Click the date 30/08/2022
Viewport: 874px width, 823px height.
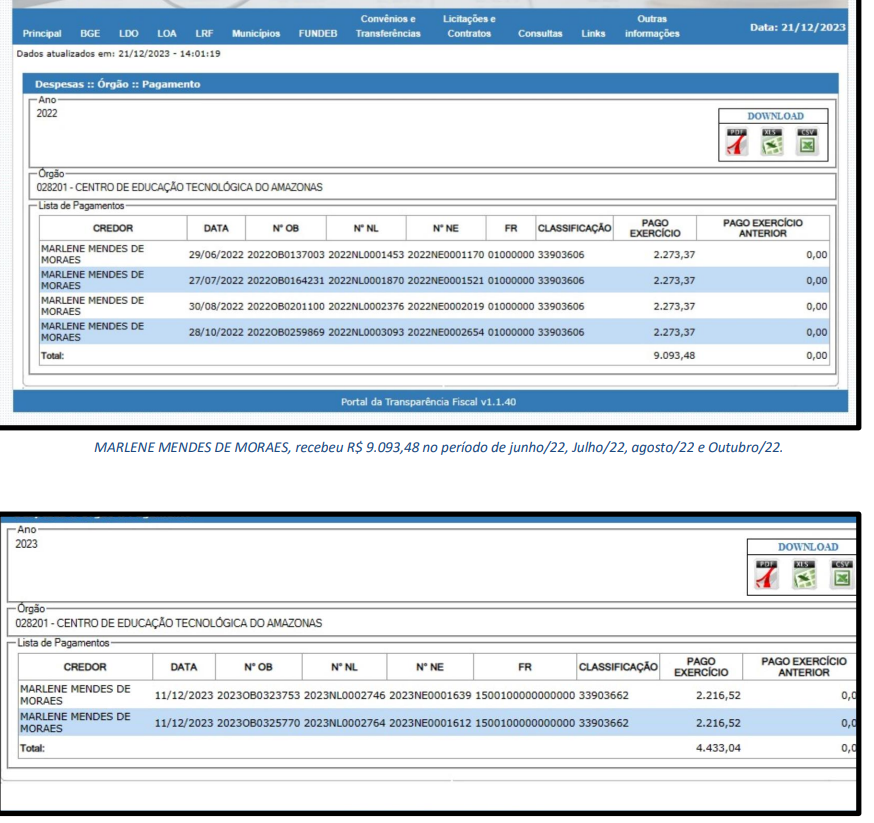[x=216, y=306]
